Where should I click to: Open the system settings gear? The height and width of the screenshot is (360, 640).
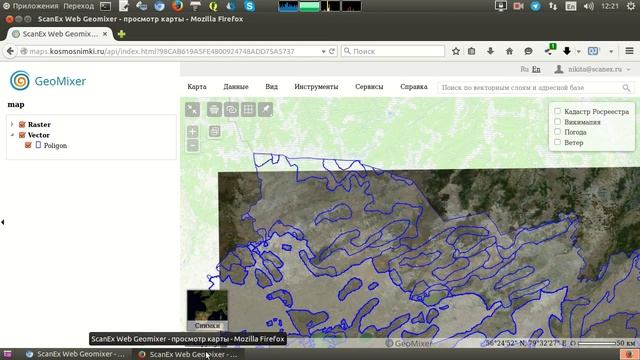point(631,6)
